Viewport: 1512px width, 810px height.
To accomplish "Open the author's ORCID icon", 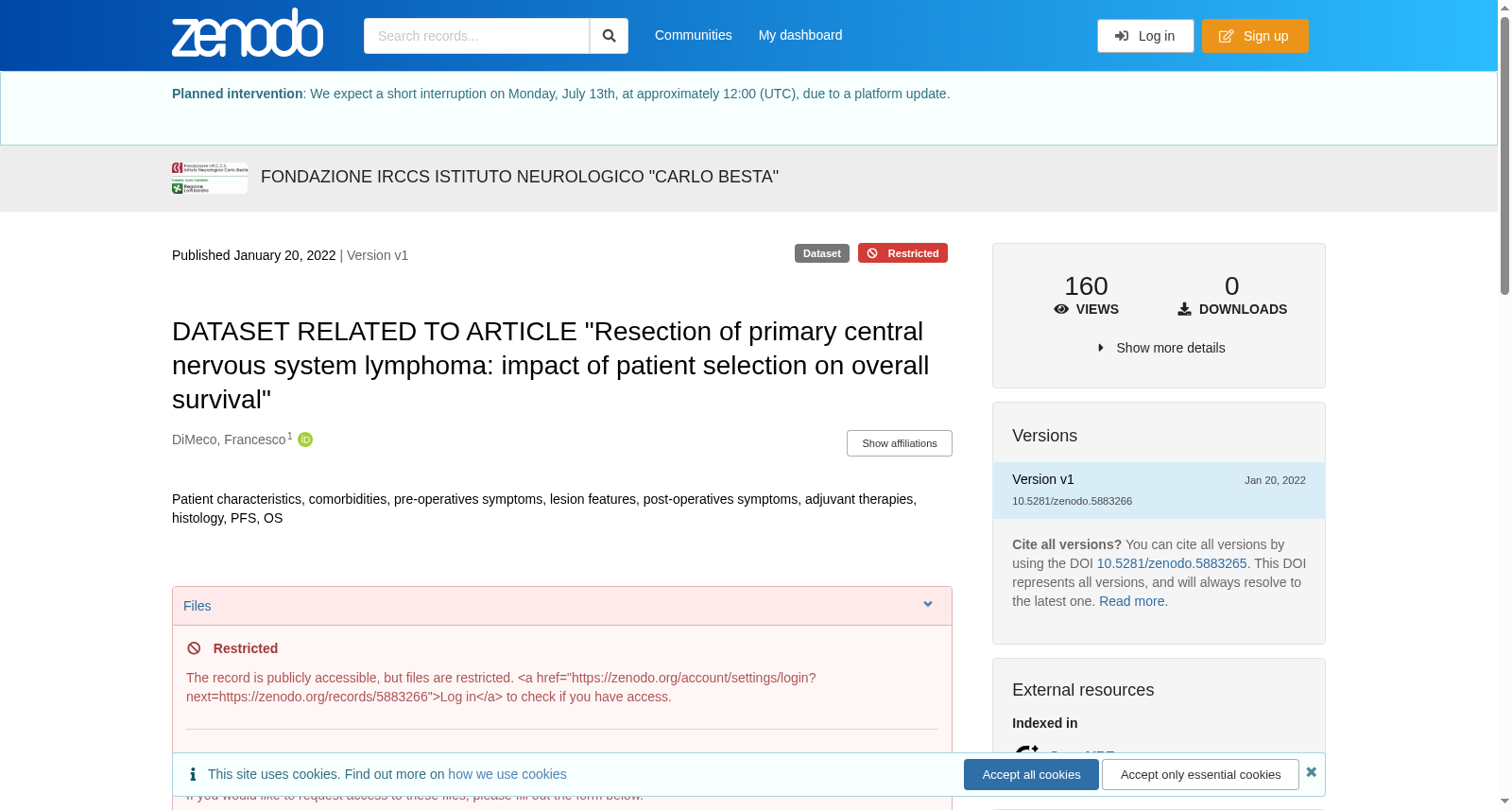I will point(305,439).
